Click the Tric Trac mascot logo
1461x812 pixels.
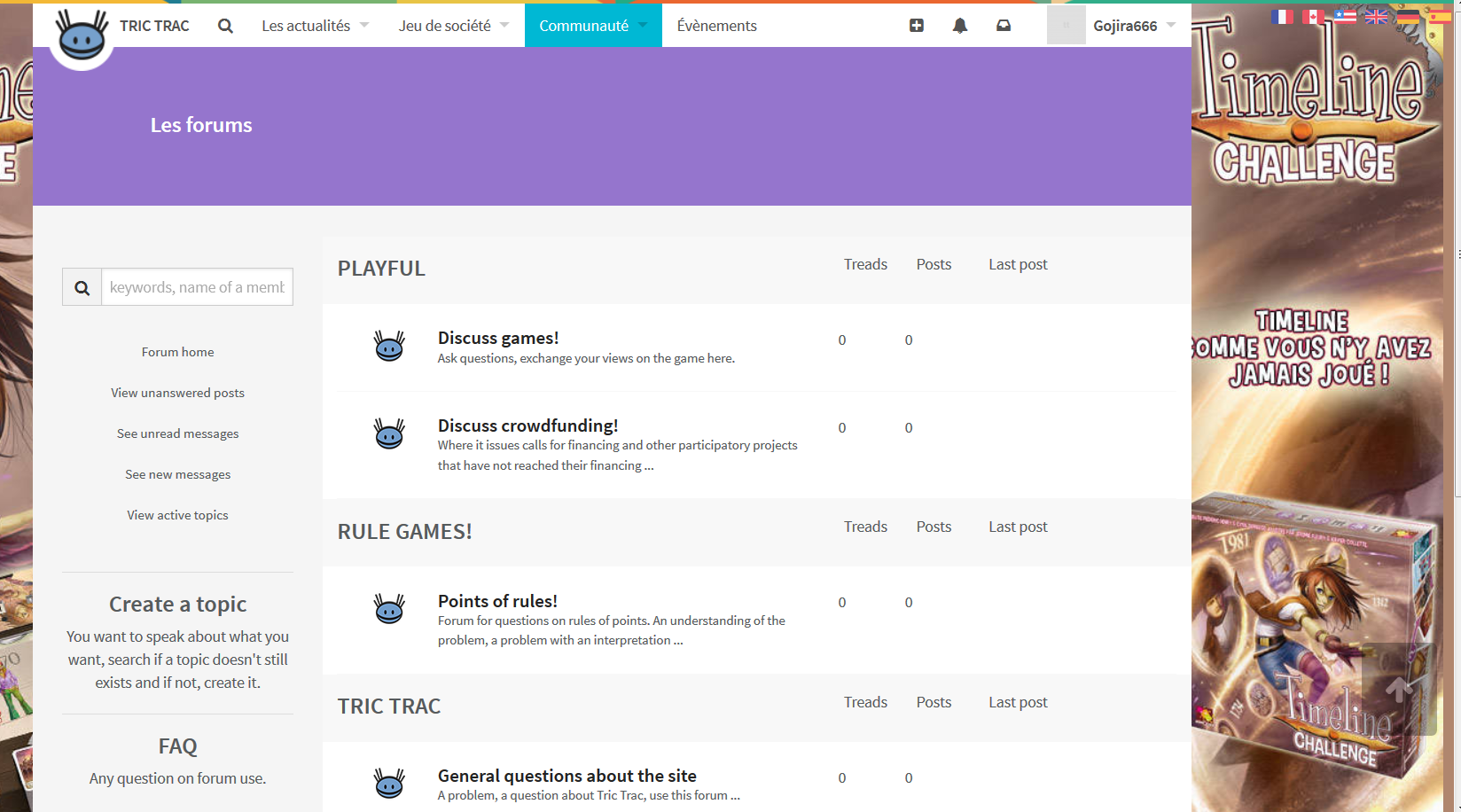click(82, 36)
